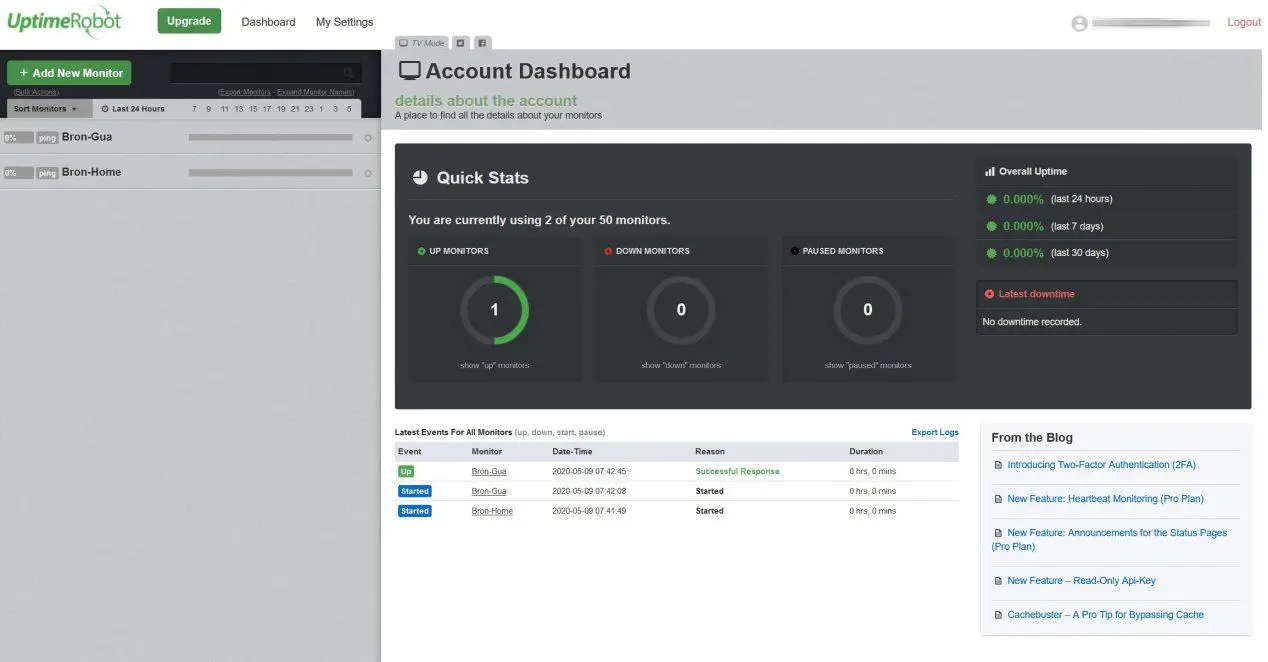Click Add New Monitor button
1268x662 pixels.
coord(69,73)
